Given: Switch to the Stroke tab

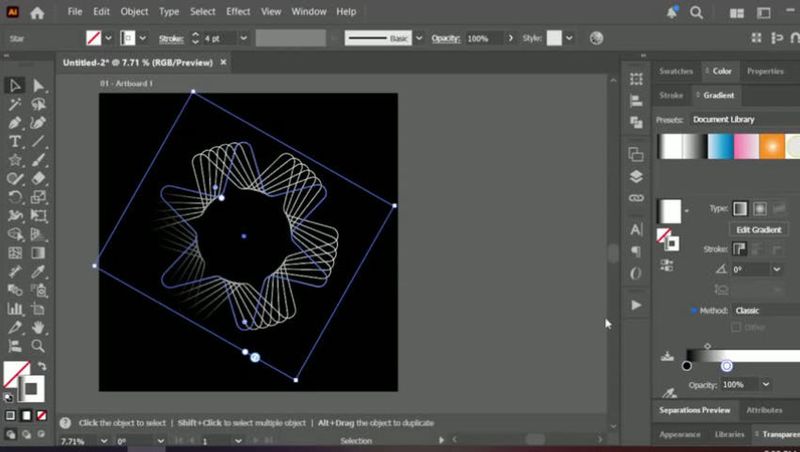Looking at the screenshot, I should click(671, 95).
